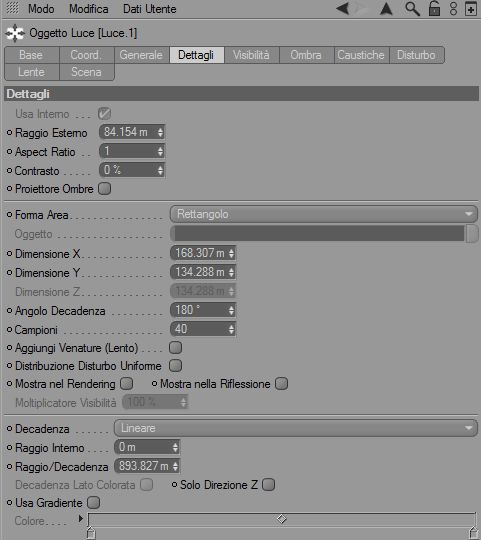This screenshot has height=540, width=481.
Task: Click Campioni stepper arrows
Action: pyautogui.click(x=231, y=329)
